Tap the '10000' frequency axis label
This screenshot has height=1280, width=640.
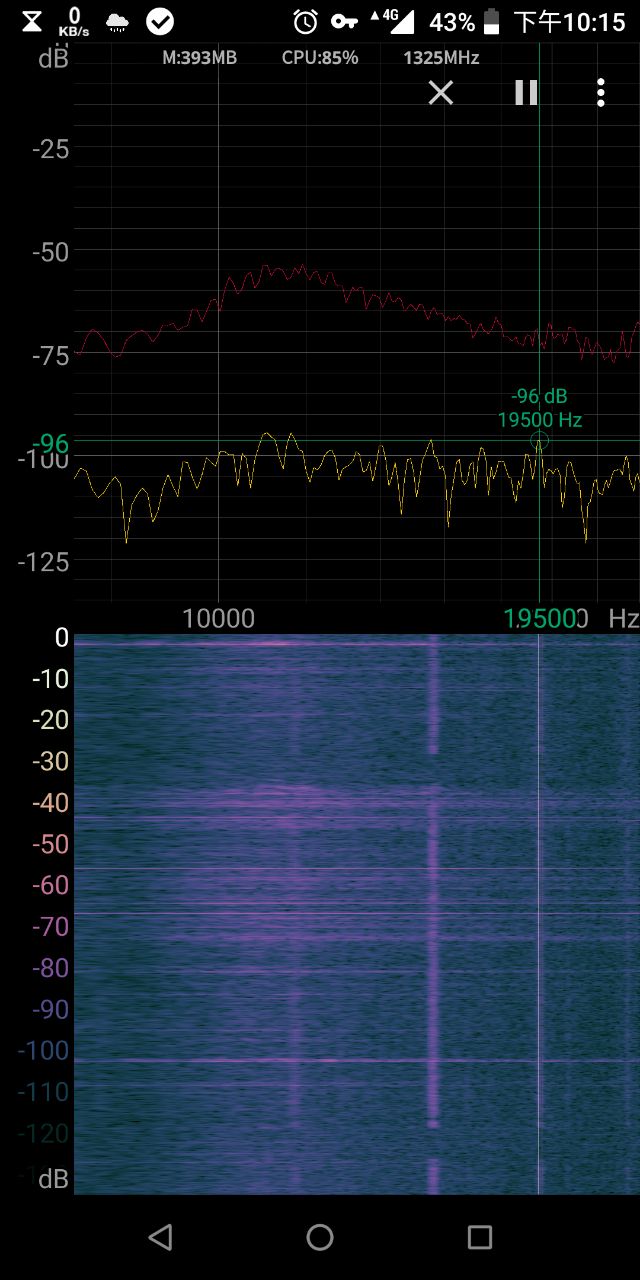click(x=219, y=619)
